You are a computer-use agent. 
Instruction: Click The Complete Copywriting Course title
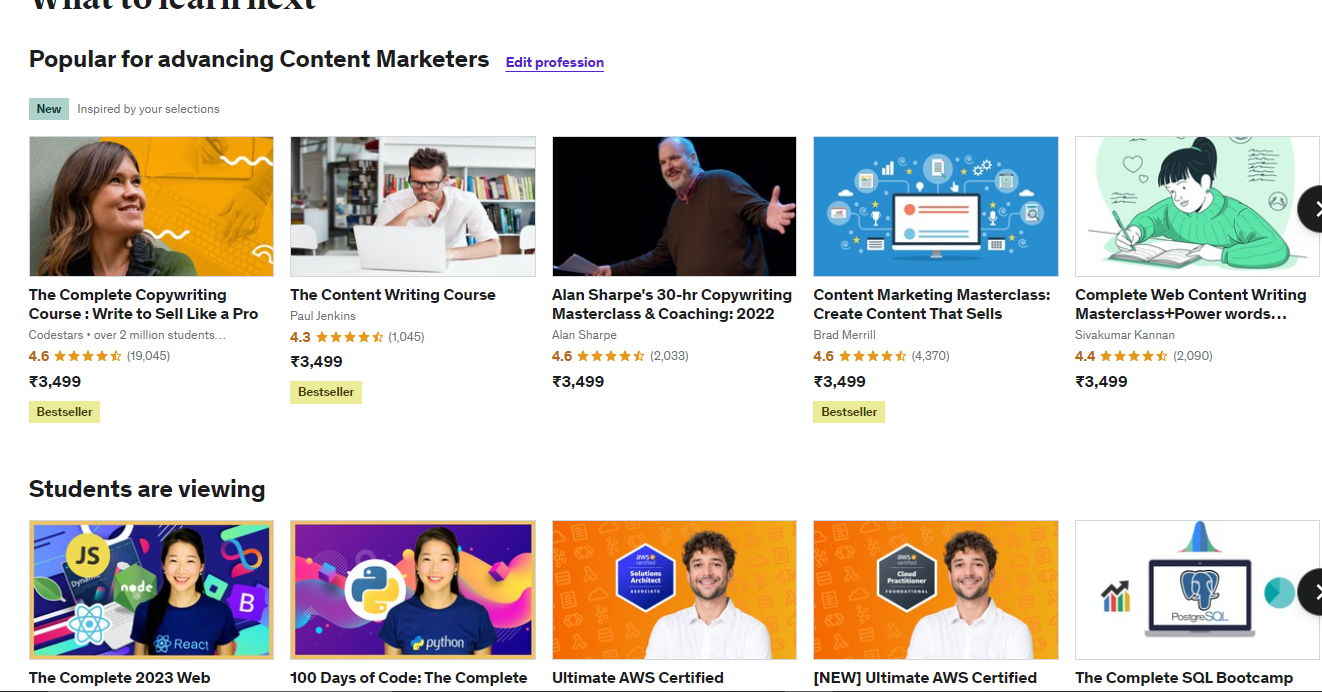(144, 304)
